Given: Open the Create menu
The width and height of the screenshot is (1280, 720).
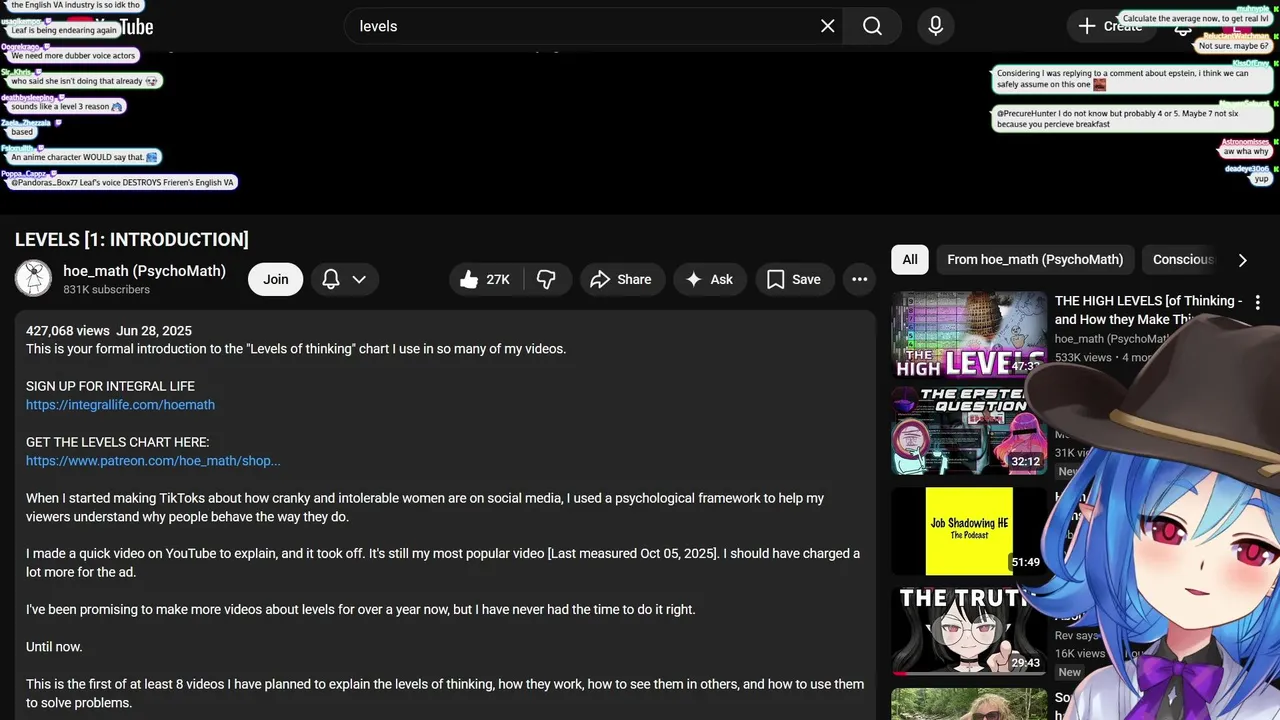Looking at the screenshot, I should [x=1111, y=26].
